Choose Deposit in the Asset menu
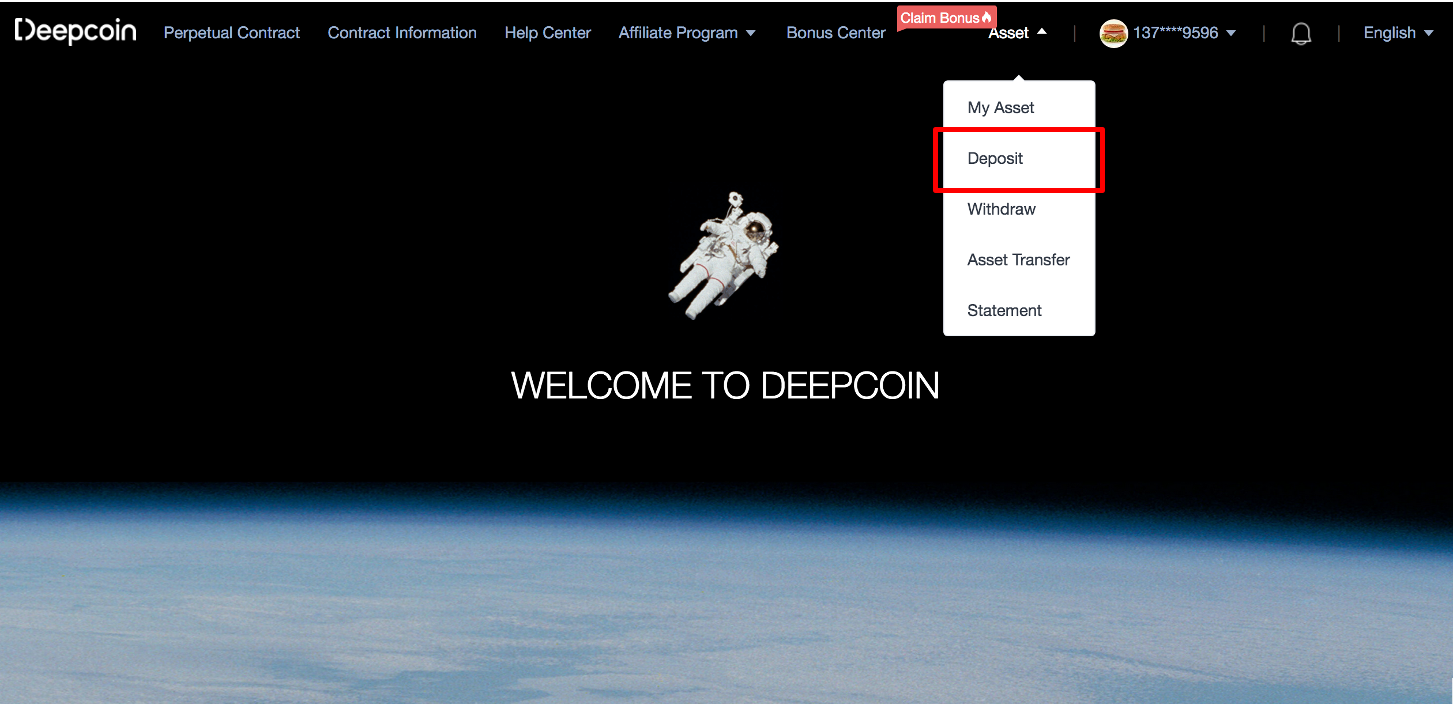 point(1019,159)
